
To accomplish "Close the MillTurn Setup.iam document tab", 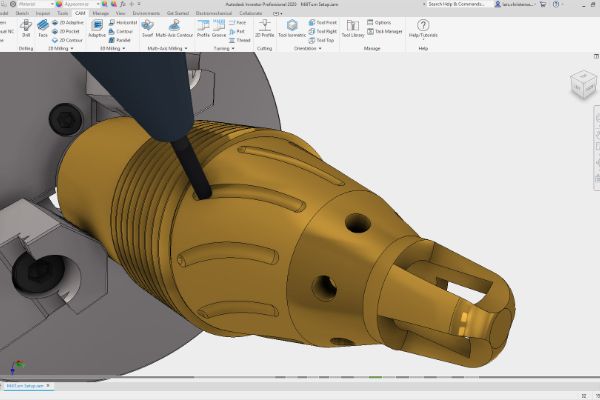I will click(x=48, y=386).
